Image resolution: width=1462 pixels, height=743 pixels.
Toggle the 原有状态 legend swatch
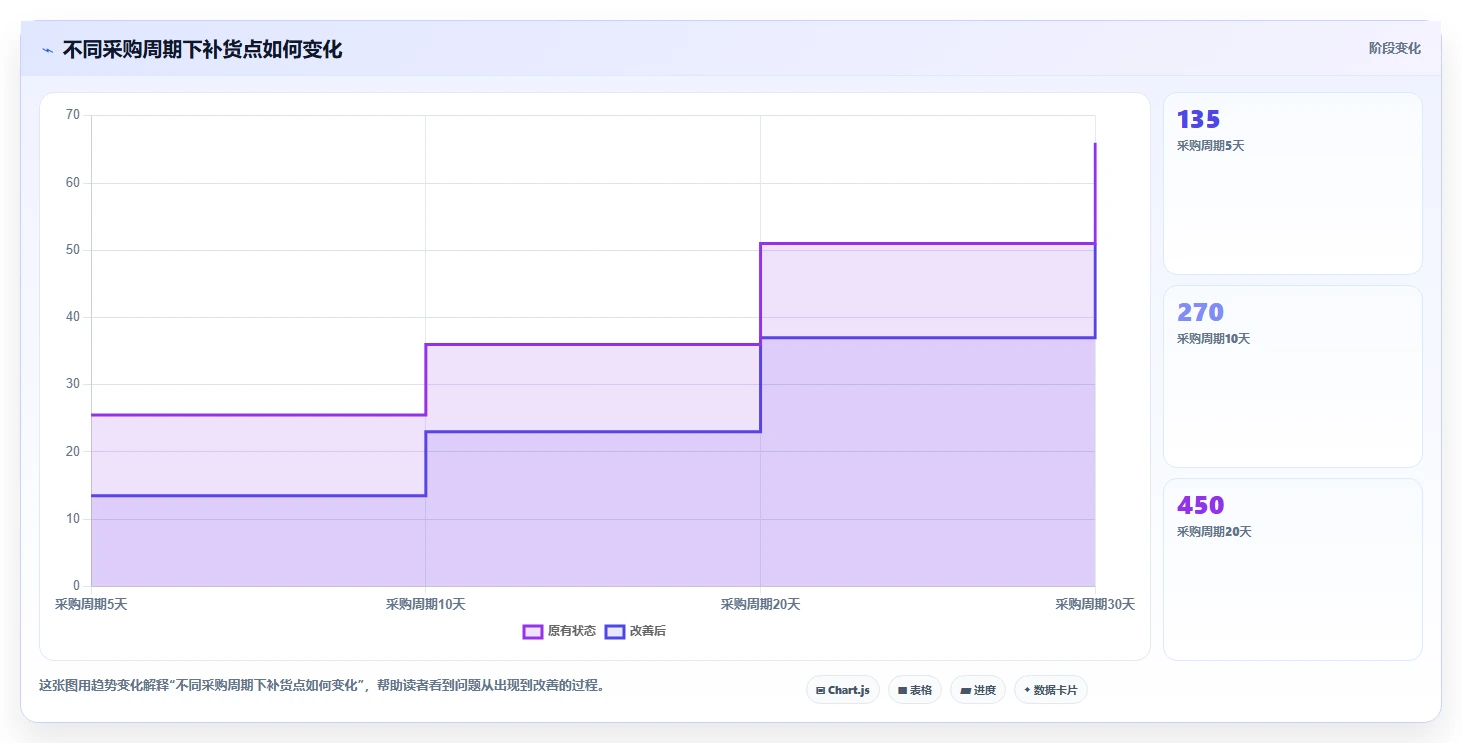pyautogui.click(x=533, y=631)
